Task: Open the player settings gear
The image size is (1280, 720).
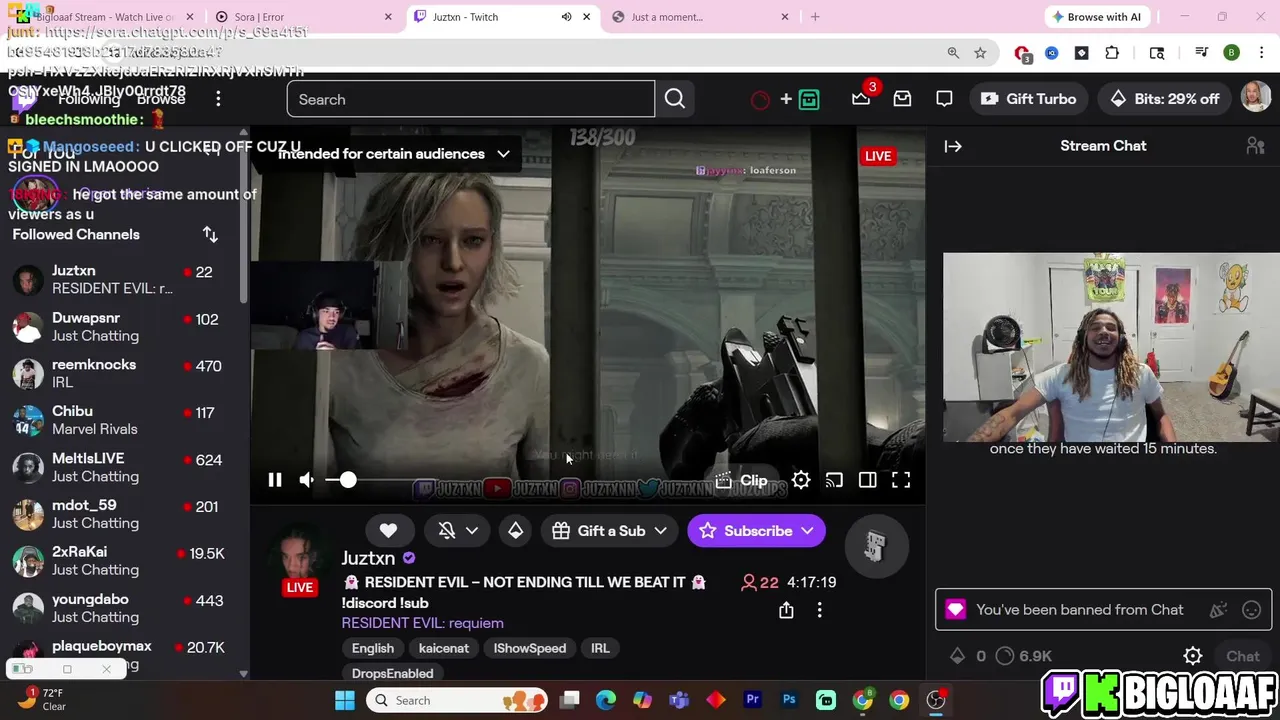Action: tap(801, 480)
